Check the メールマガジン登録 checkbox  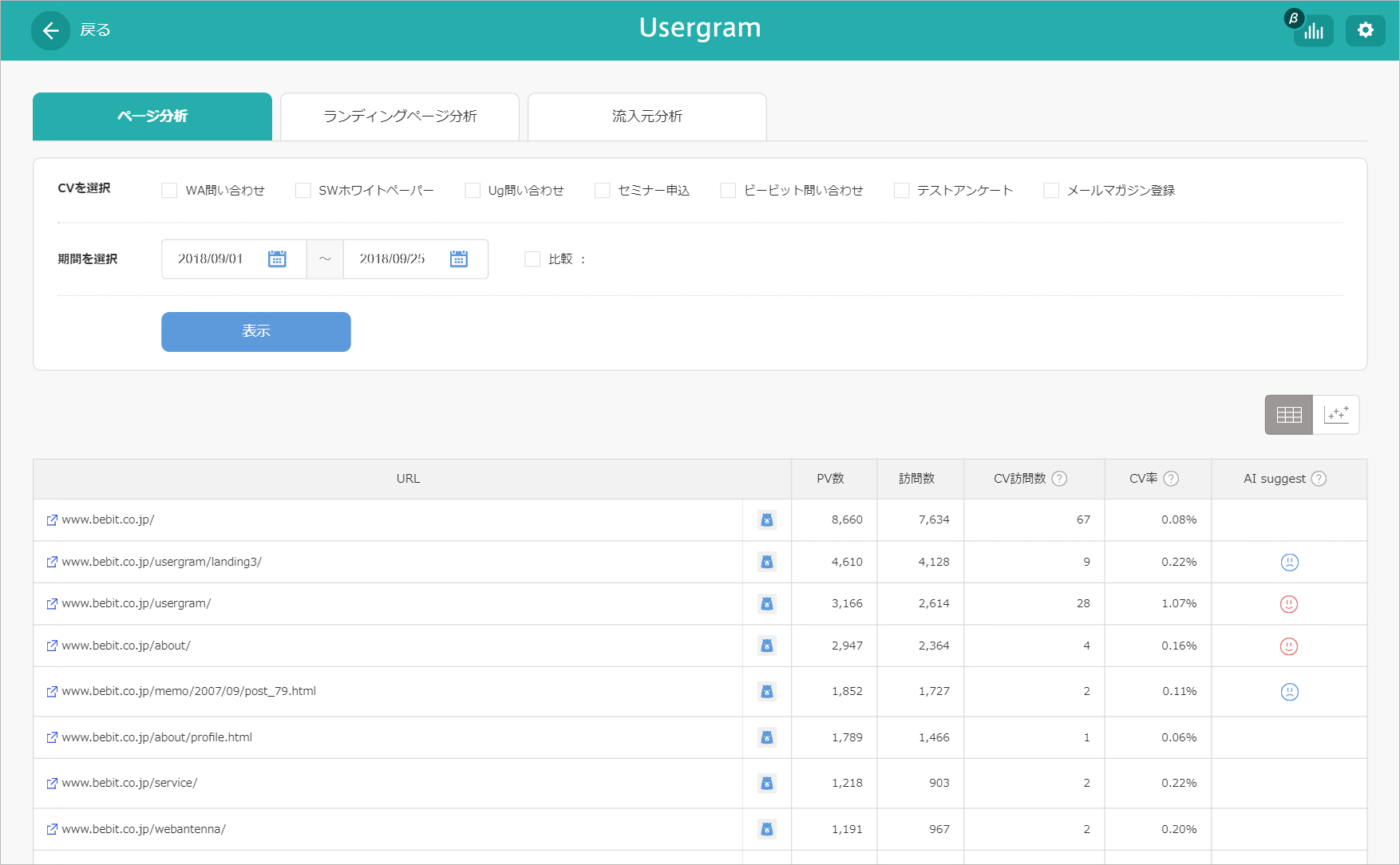[x=1051, y=190]
